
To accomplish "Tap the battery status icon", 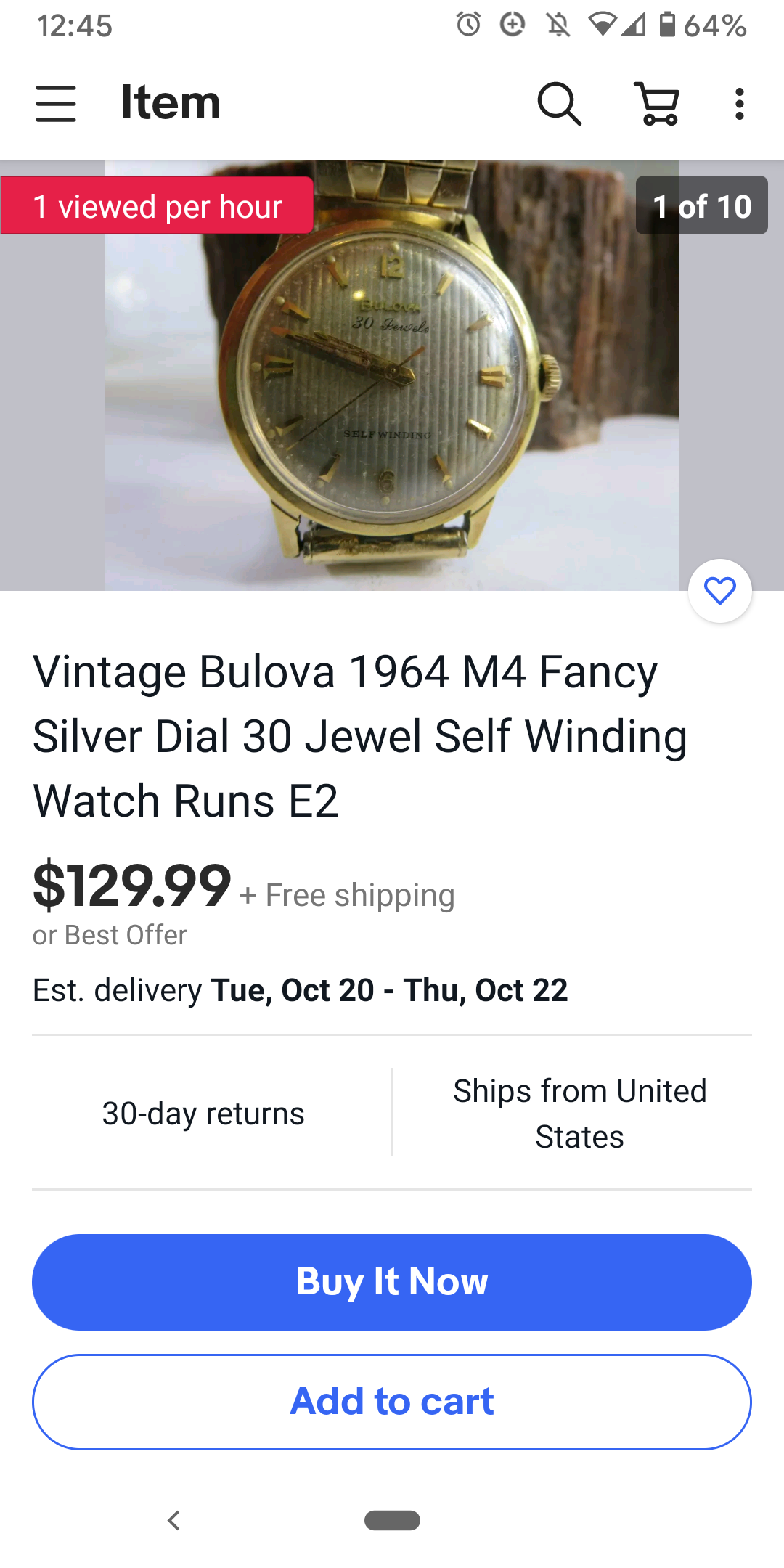I will click(x=667, y=25).
